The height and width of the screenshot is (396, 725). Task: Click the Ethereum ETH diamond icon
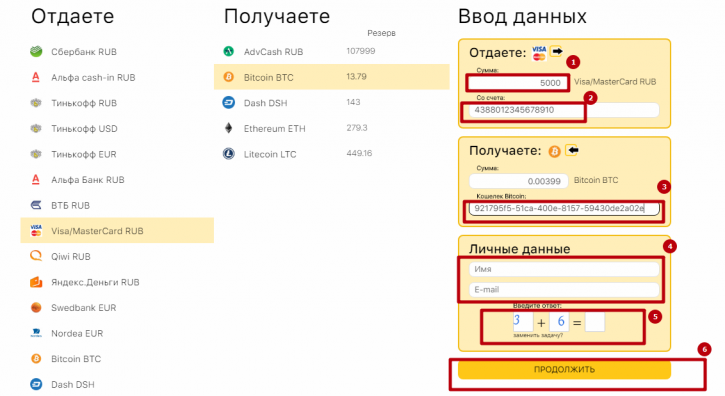pos(228,128)
